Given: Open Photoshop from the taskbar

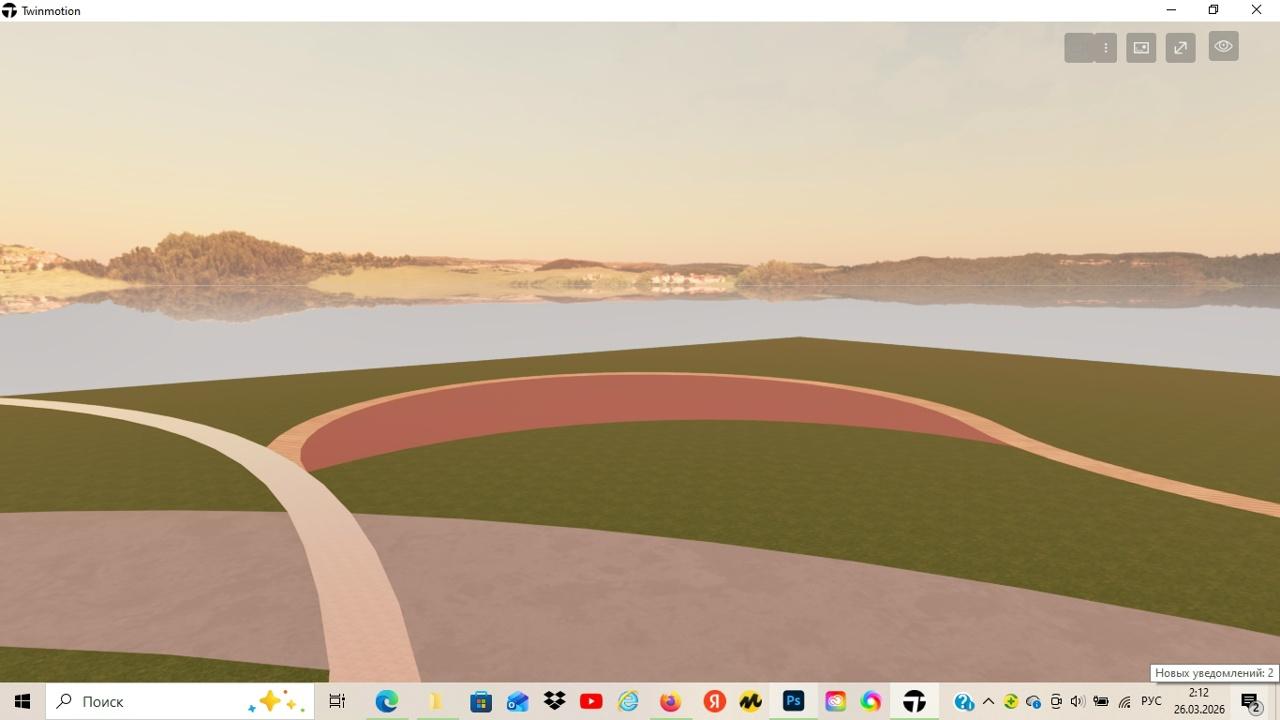Looking at the screenshot, I should tap(793, 702).
